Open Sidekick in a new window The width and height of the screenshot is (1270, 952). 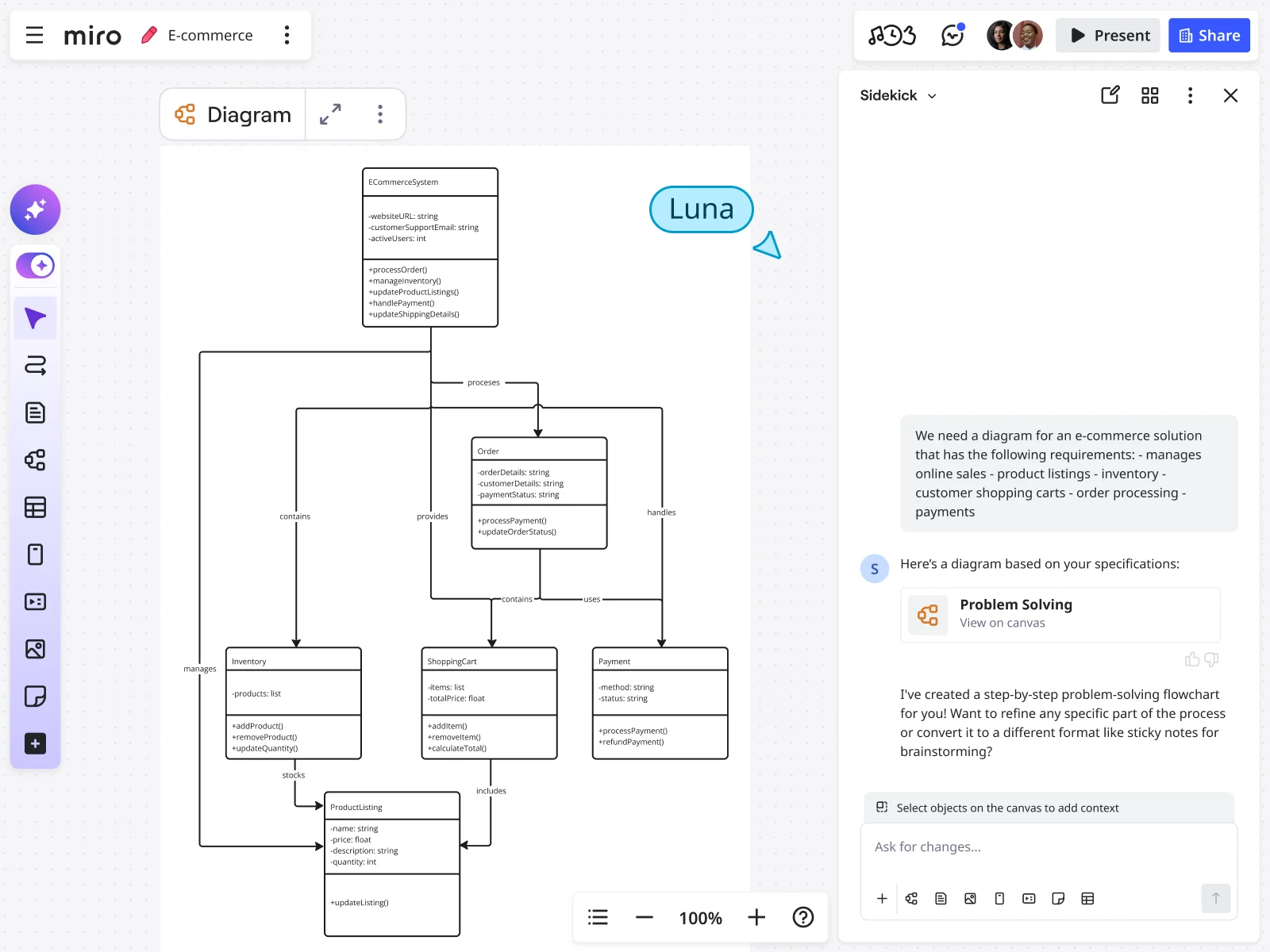tap(1110, 95)
